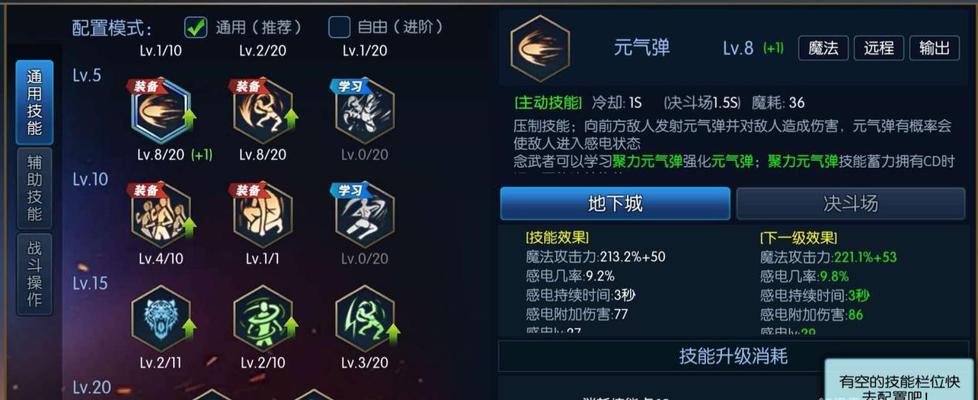This screenshot has height=400, width=978.
Task: Toggle the 通用（推荐）checkbox
Action: 196,27
